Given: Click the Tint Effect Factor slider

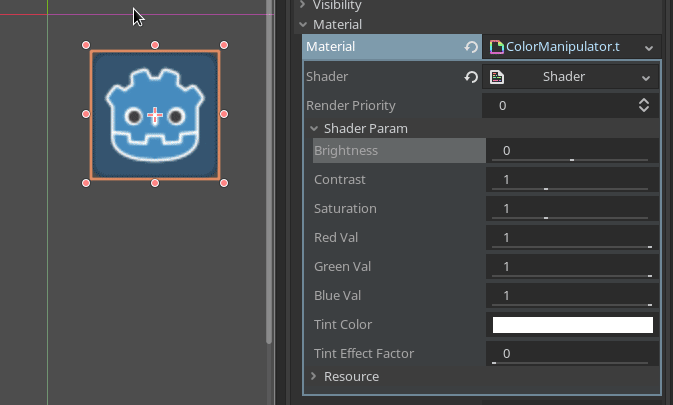Looking at the screenshot, I should pyautogui.click(x=572, y=354).
